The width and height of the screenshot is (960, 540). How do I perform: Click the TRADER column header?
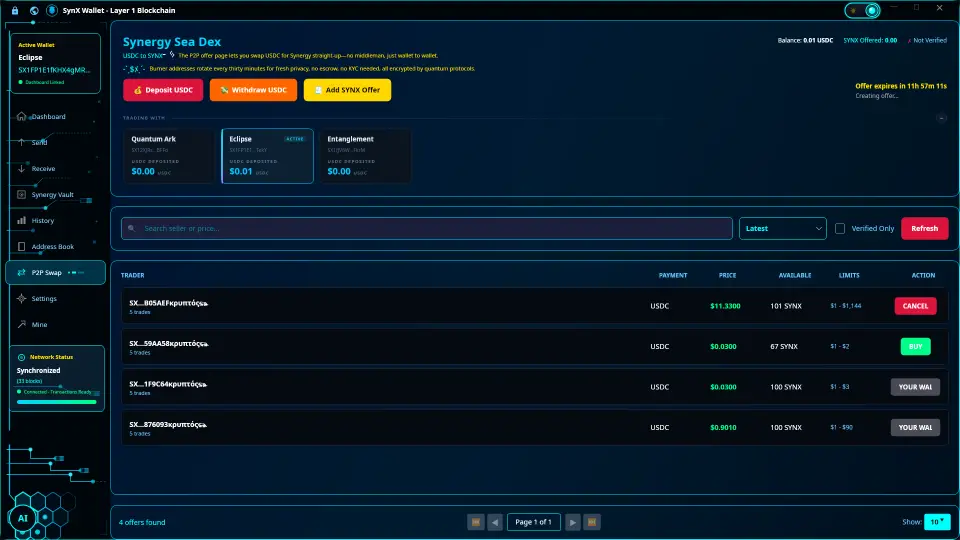point(133,276)
